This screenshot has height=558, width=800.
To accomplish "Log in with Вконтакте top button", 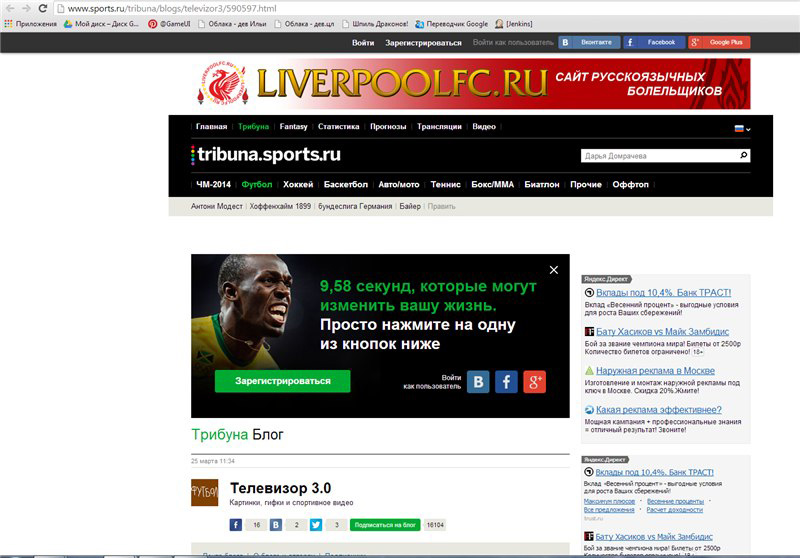I will [589, 42].
